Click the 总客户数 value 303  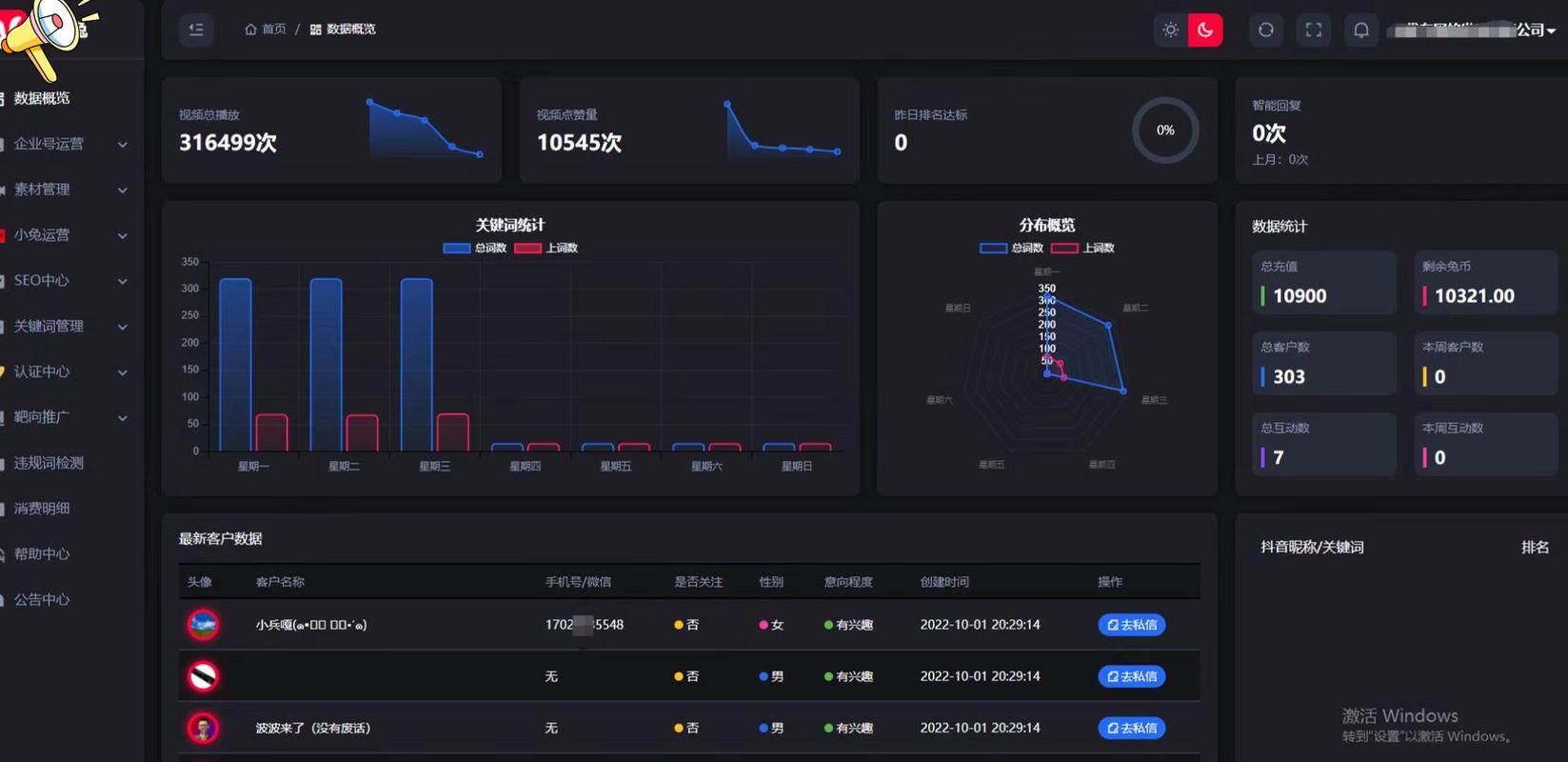[1289, 377]
